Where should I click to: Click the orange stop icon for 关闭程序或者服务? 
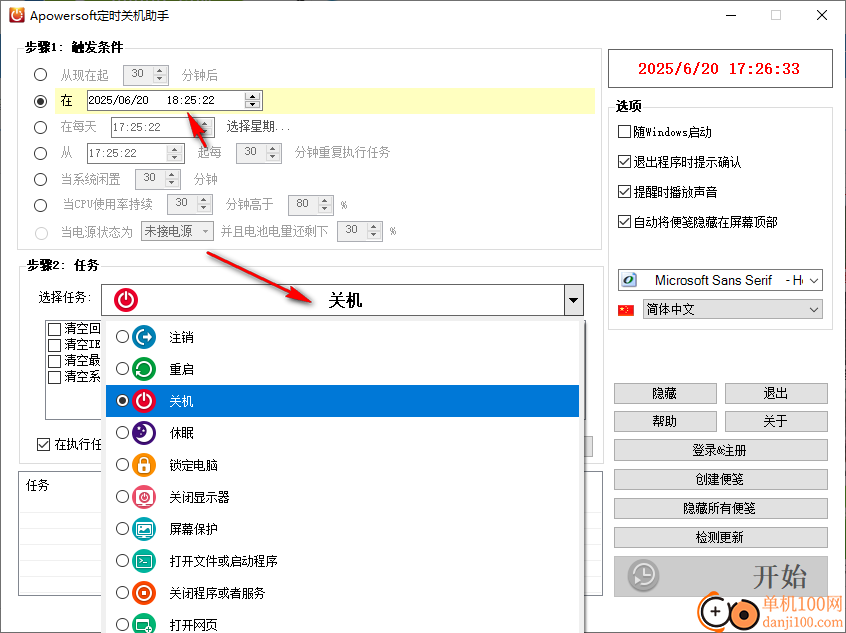[144, 593]
